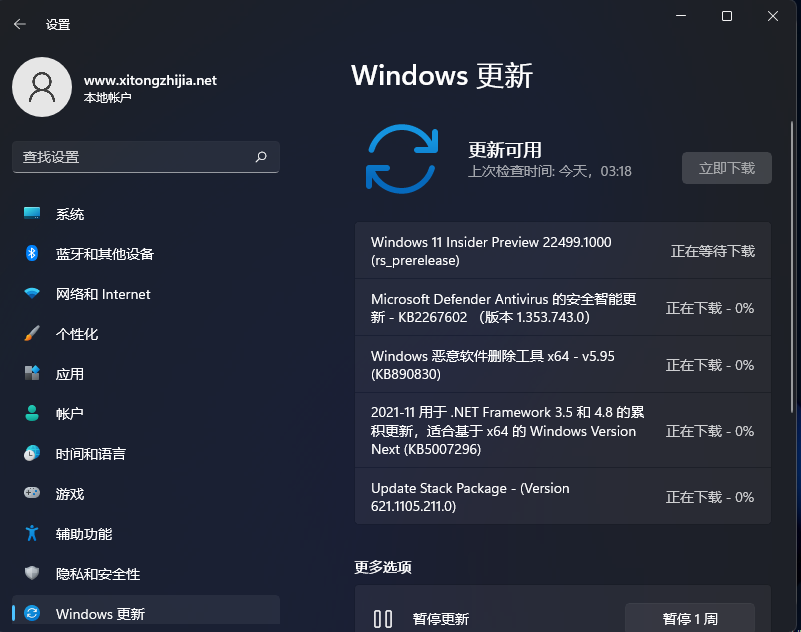Go to 个性化 settings

146,334
